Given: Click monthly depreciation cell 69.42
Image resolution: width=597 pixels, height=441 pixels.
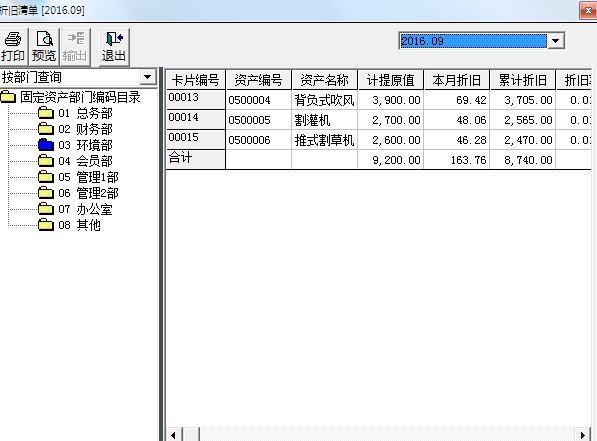Looking at the screenshot, I should click(457, 100).
